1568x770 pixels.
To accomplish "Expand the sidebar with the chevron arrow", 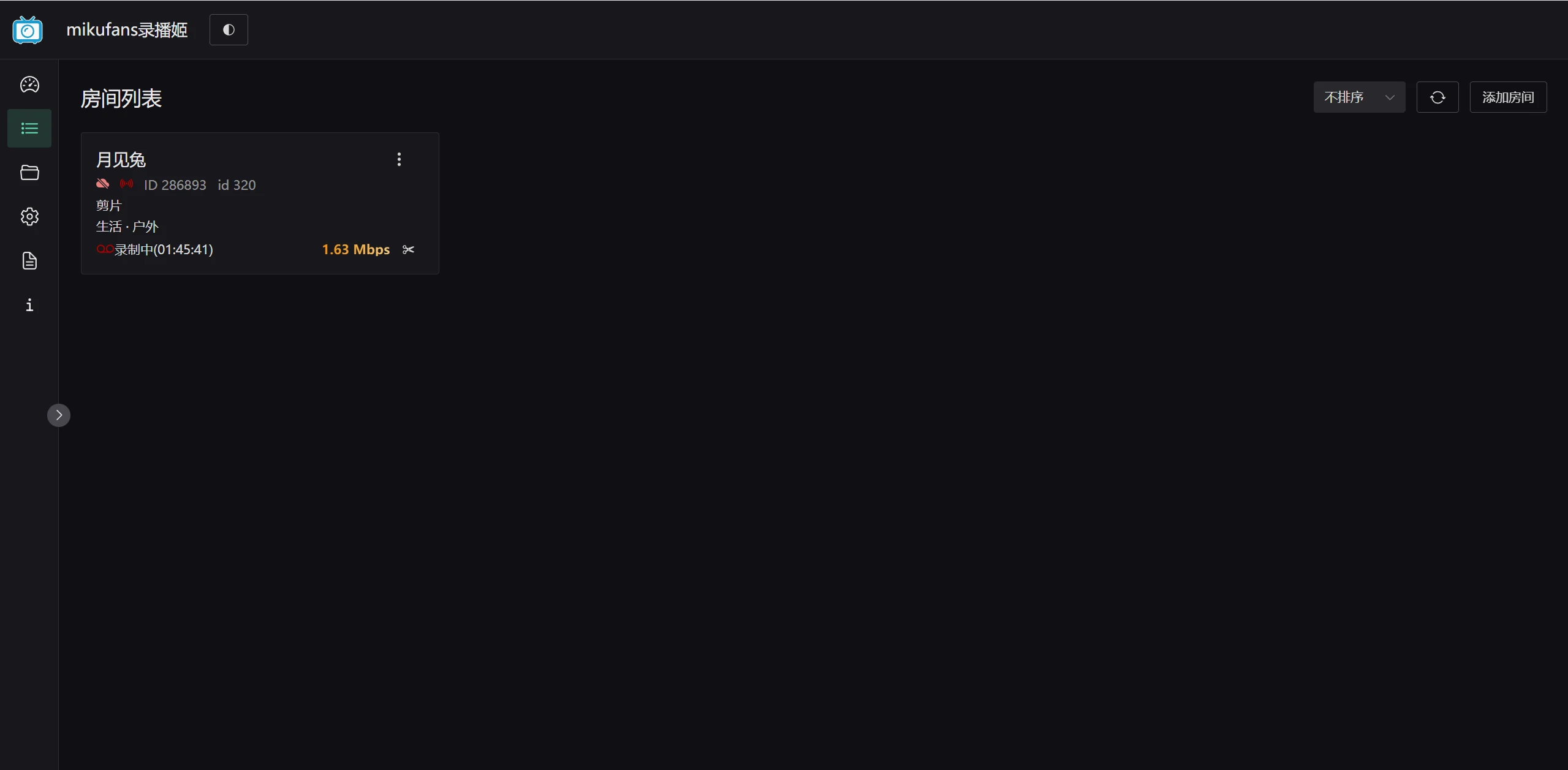I will click(x=59, y=415).
